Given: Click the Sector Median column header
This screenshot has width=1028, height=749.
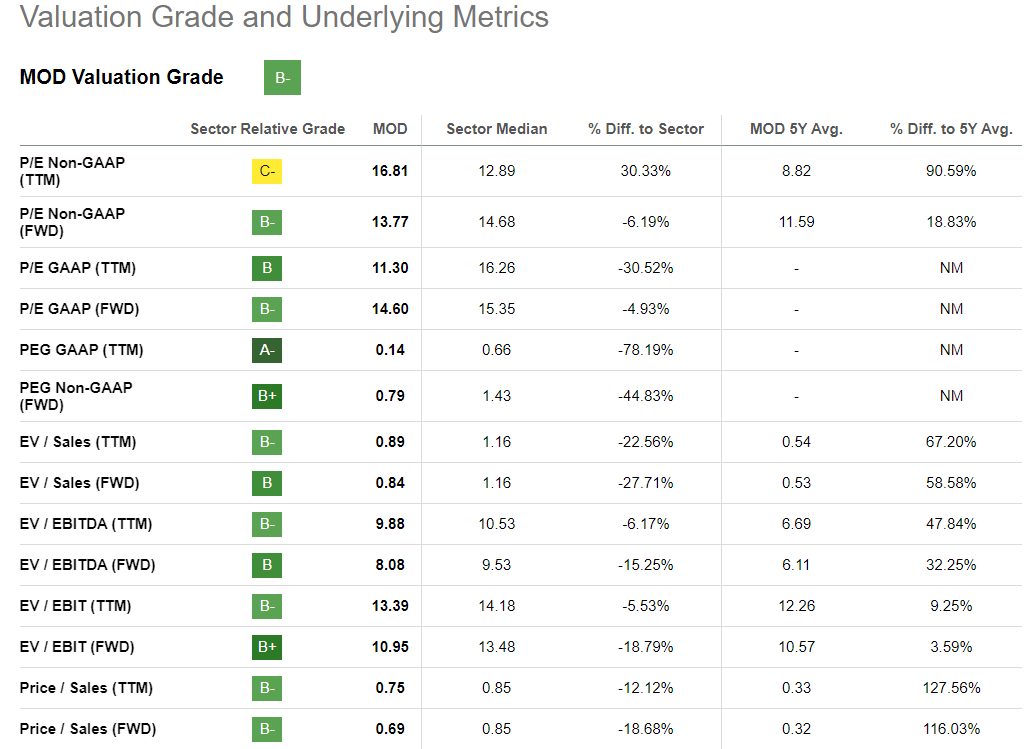Looking at the screenshot, I should tap(496, 129).
